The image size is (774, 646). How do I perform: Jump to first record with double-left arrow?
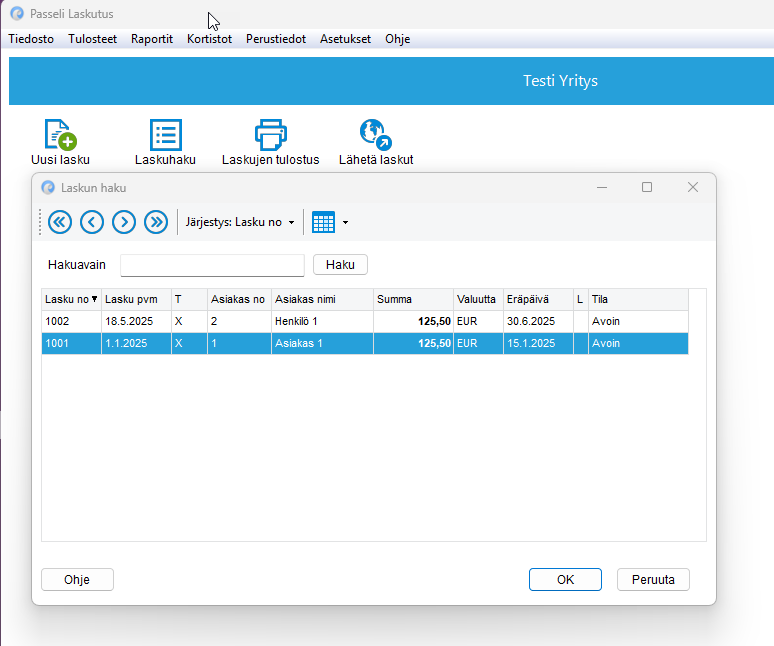pyautogui.click(x=60, y=222)
